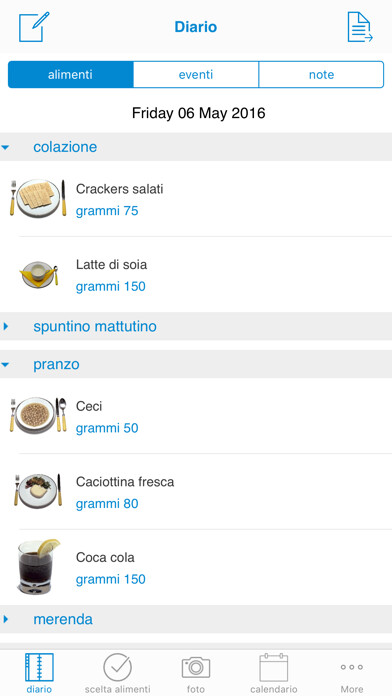Collapse the colazione section
392x696 pixels.
[196, 147]
